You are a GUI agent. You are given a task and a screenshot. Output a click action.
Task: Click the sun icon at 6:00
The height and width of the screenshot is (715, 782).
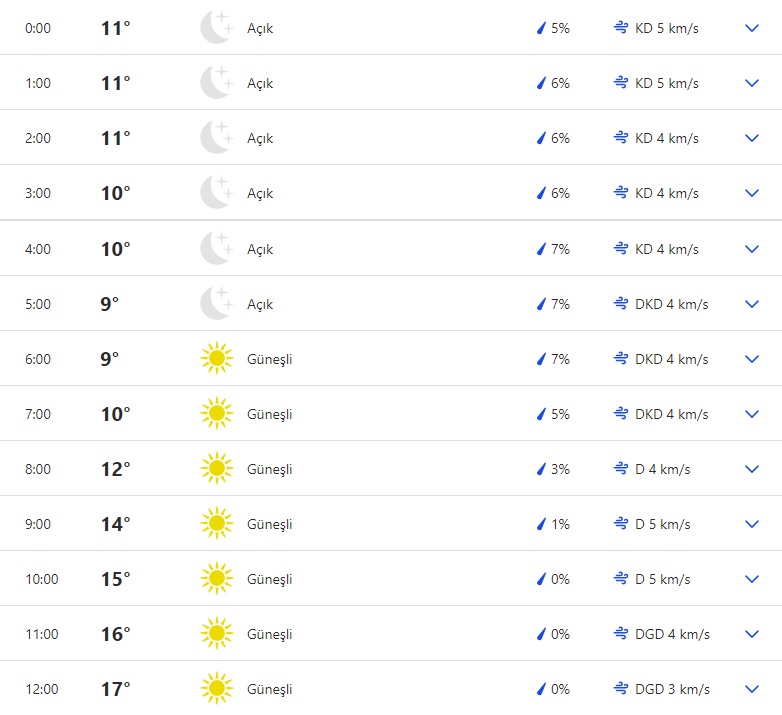coord(216,358)
